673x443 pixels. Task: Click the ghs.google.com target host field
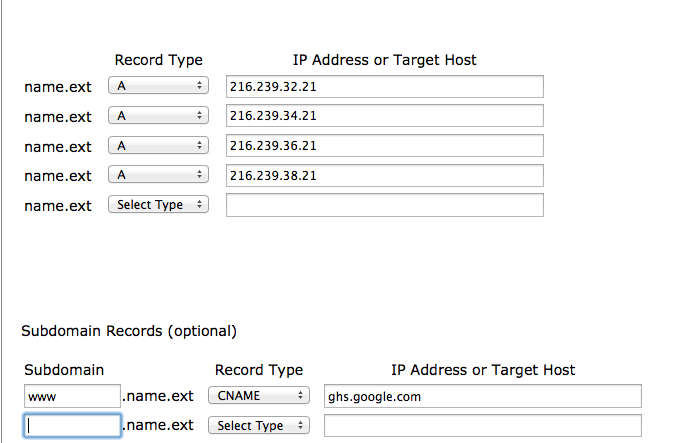click(x=482, y=396)
